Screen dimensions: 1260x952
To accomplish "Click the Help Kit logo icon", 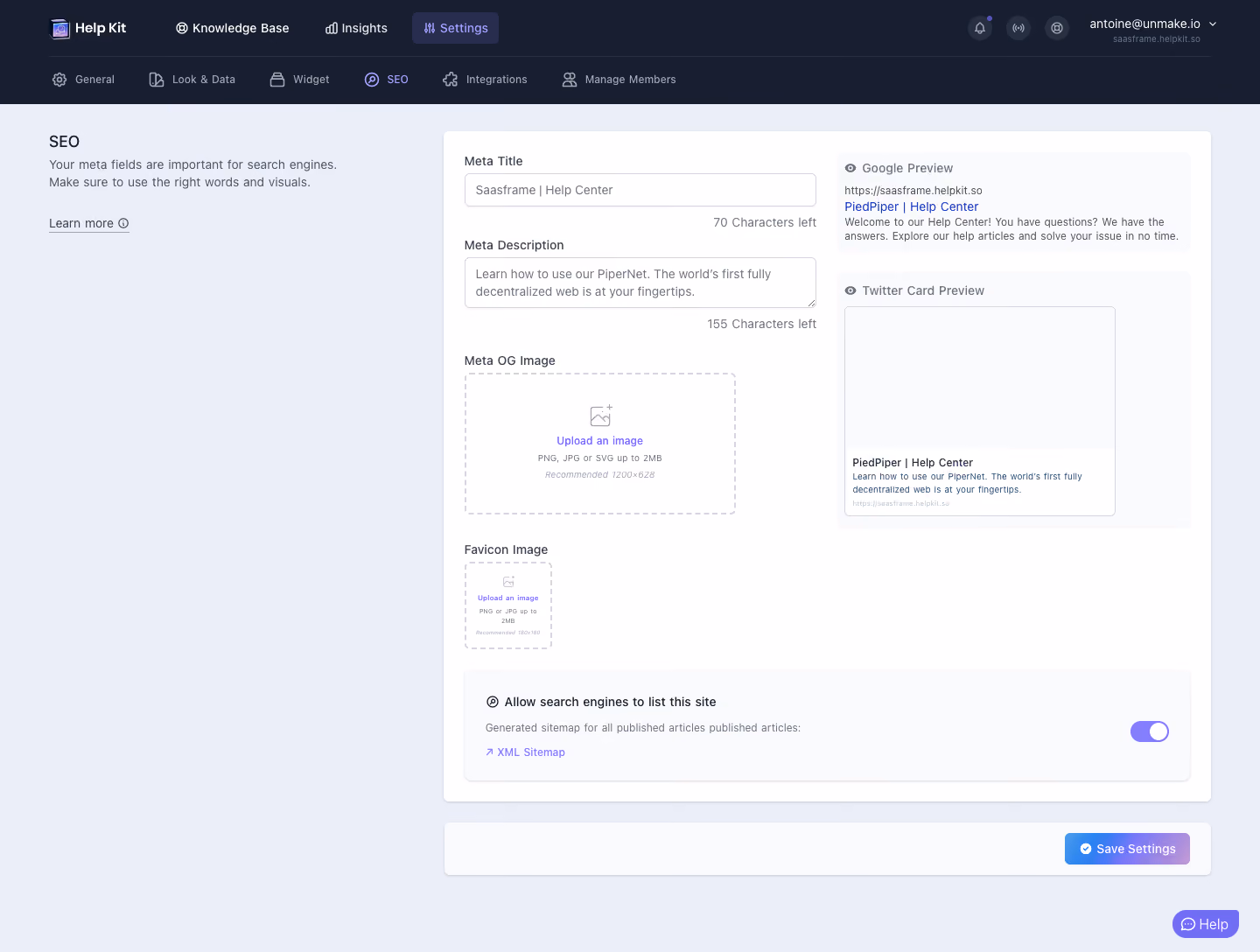I will [59, 29].
